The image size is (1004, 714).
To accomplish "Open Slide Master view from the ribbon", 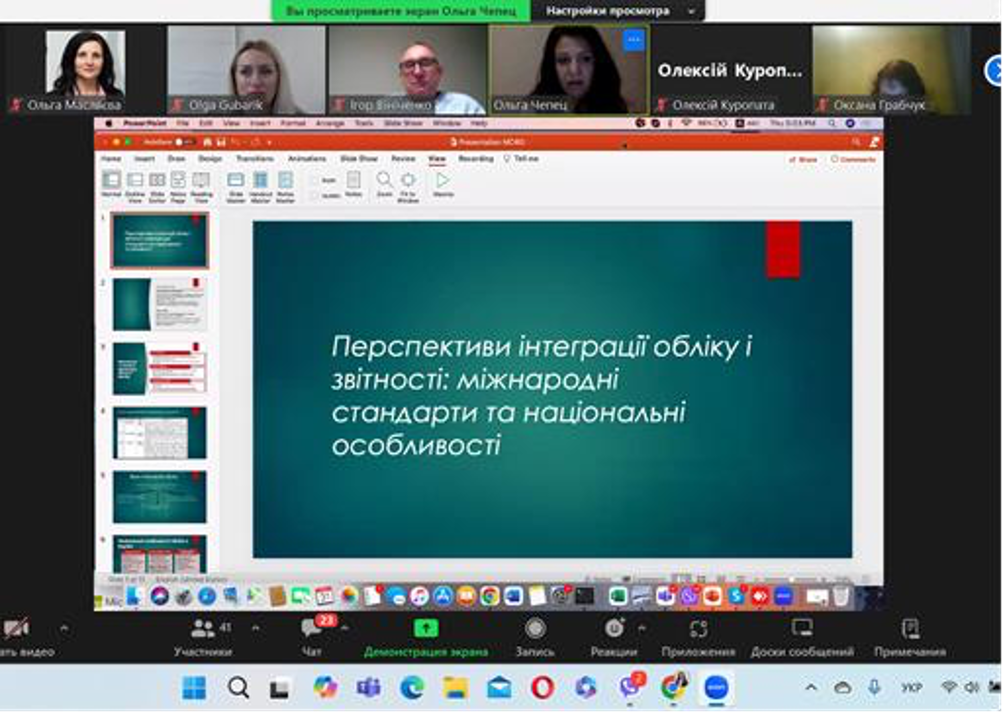I will tap(236, 187).
